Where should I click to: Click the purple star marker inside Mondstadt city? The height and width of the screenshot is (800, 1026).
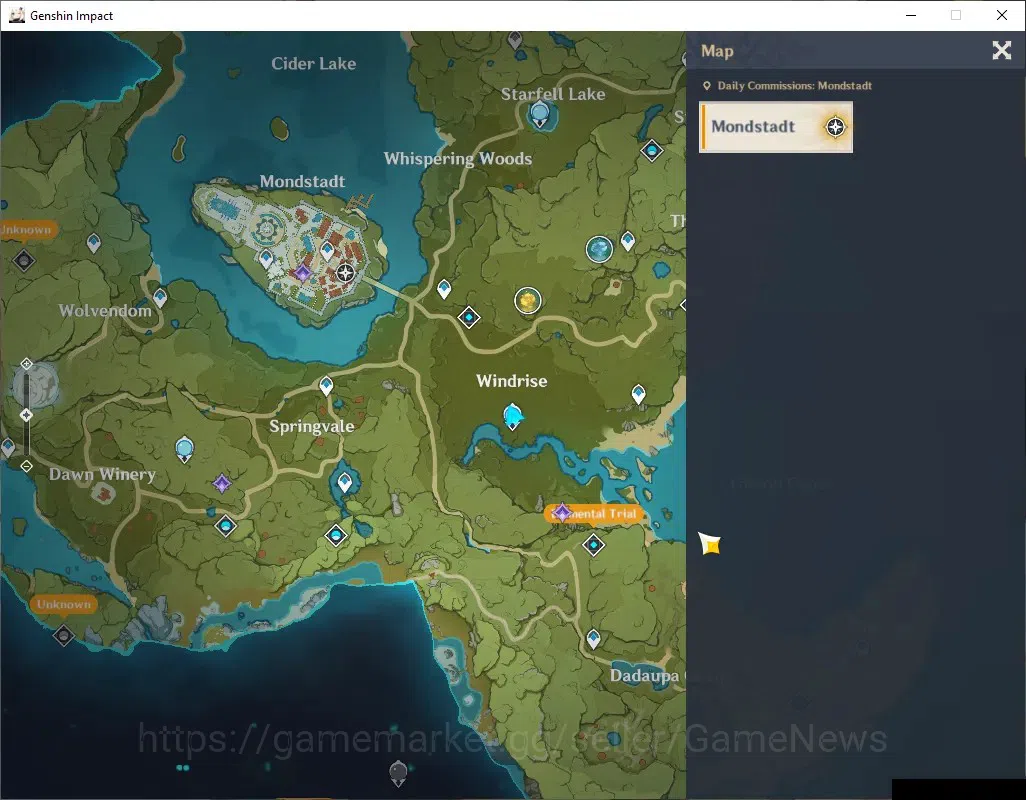point(302,272)
